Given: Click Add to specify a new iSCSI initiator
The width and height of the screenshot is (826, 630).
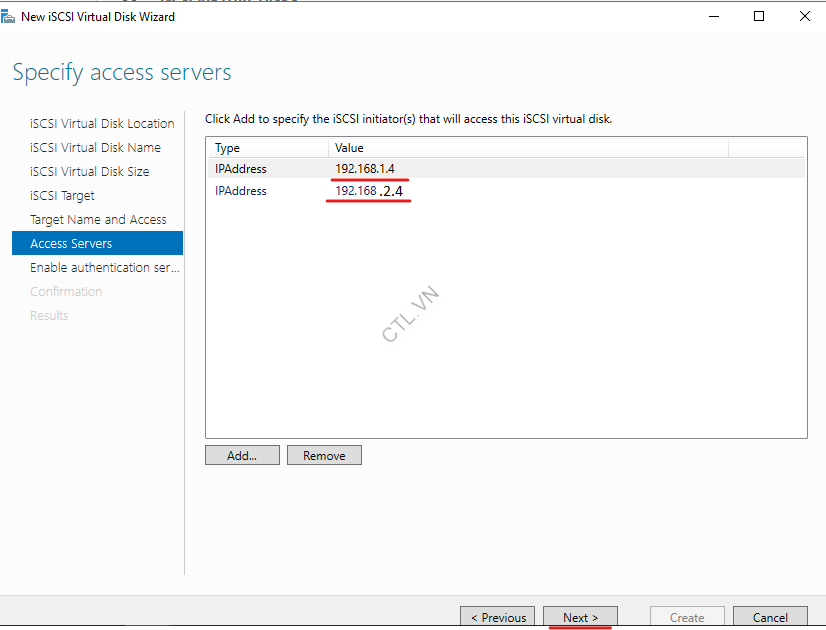Looking at the screenshot, I should pos(242,454).
